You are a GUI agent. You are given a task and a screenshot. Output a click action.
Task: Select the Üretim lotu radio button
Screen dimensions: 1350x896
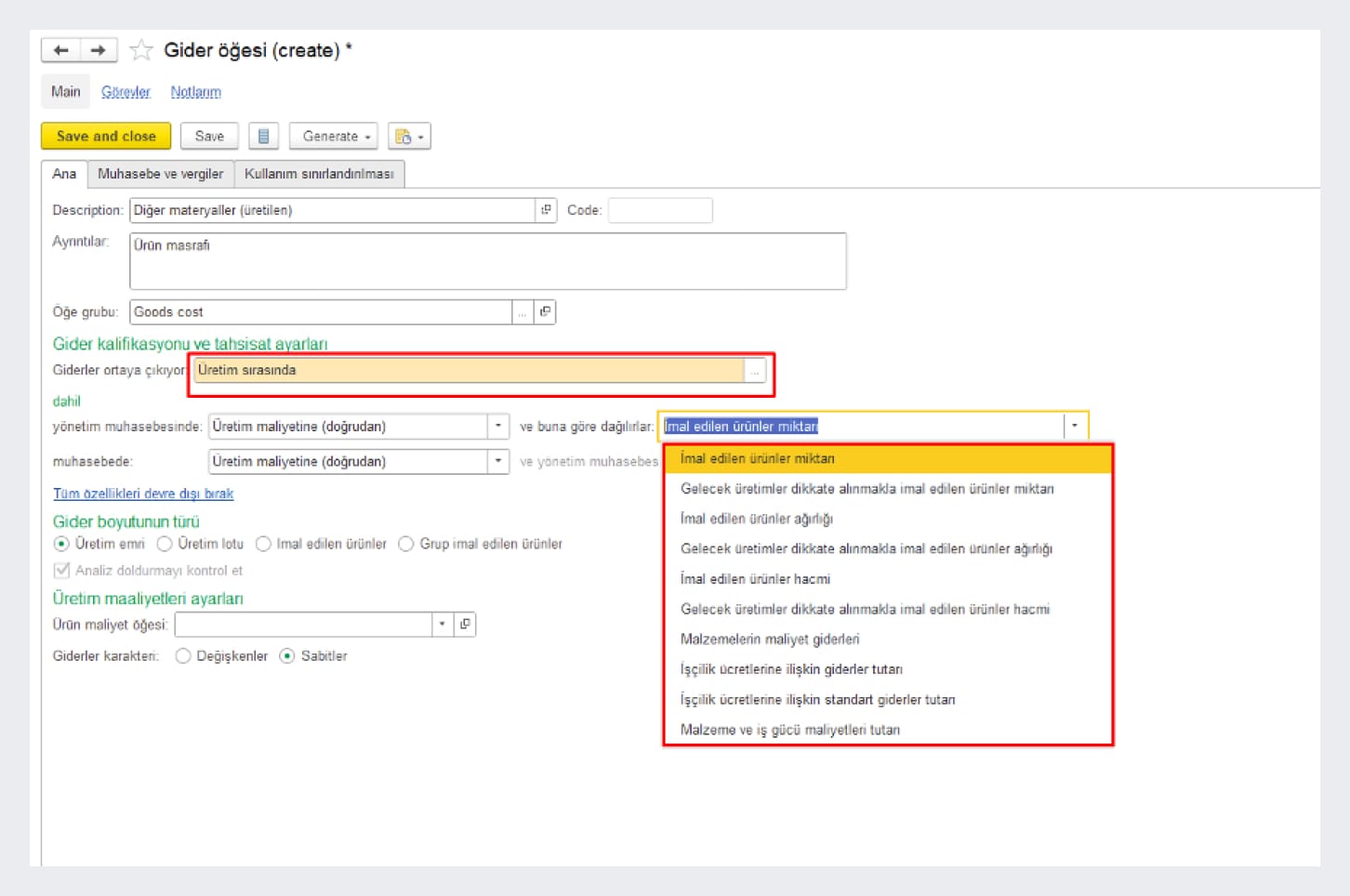pyautogui.click(x=165, y=544)
